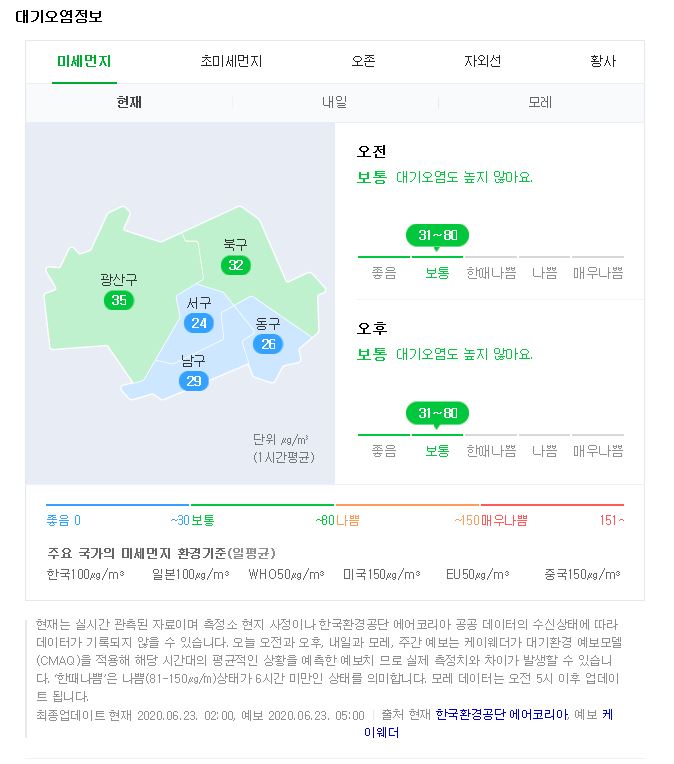
Task: Click the 동구 value badge 26
Action: [x=268, y=344]
